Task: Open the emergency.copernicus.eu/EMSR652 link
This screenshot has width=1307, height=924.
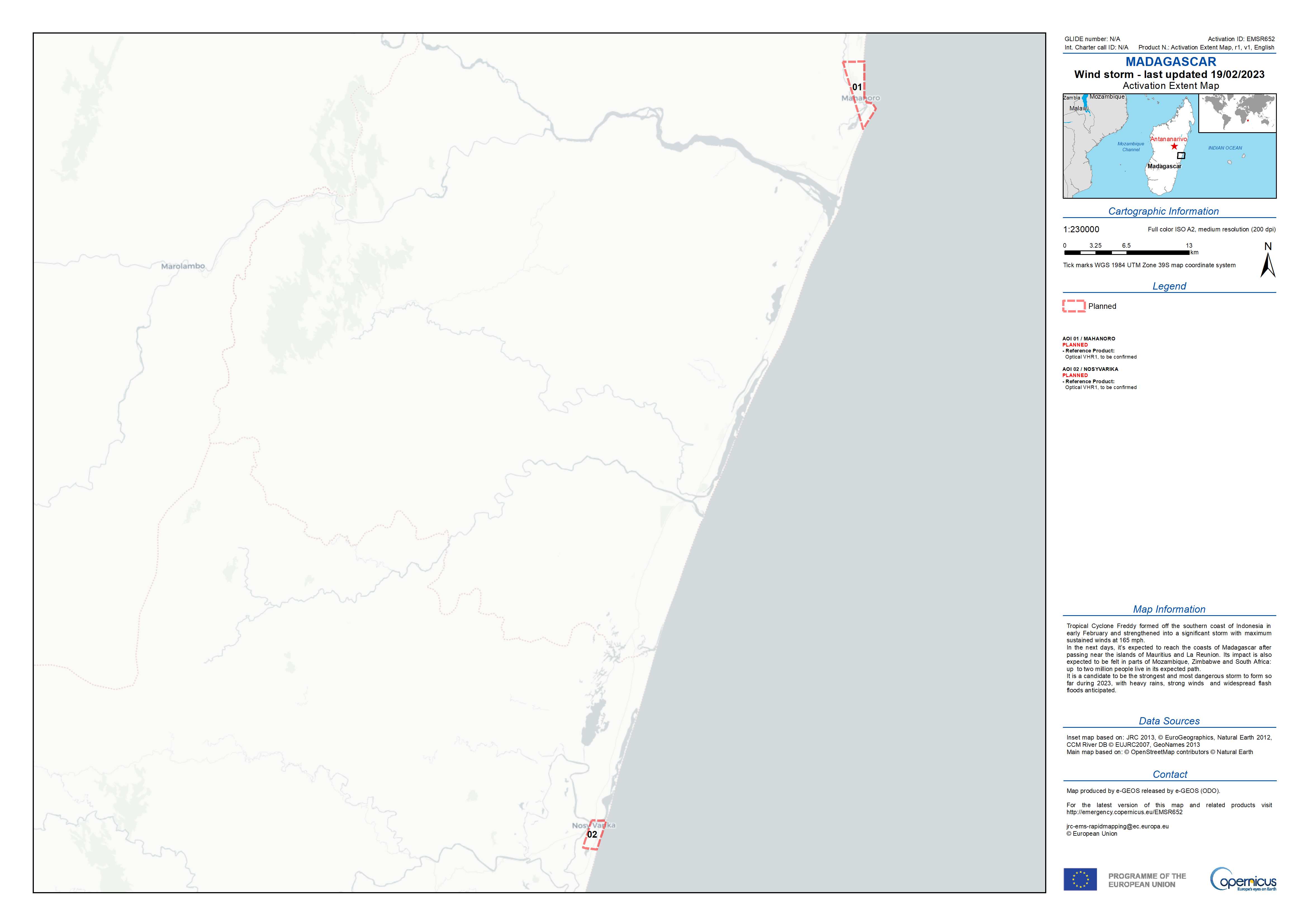Action: pos(1124,812)
